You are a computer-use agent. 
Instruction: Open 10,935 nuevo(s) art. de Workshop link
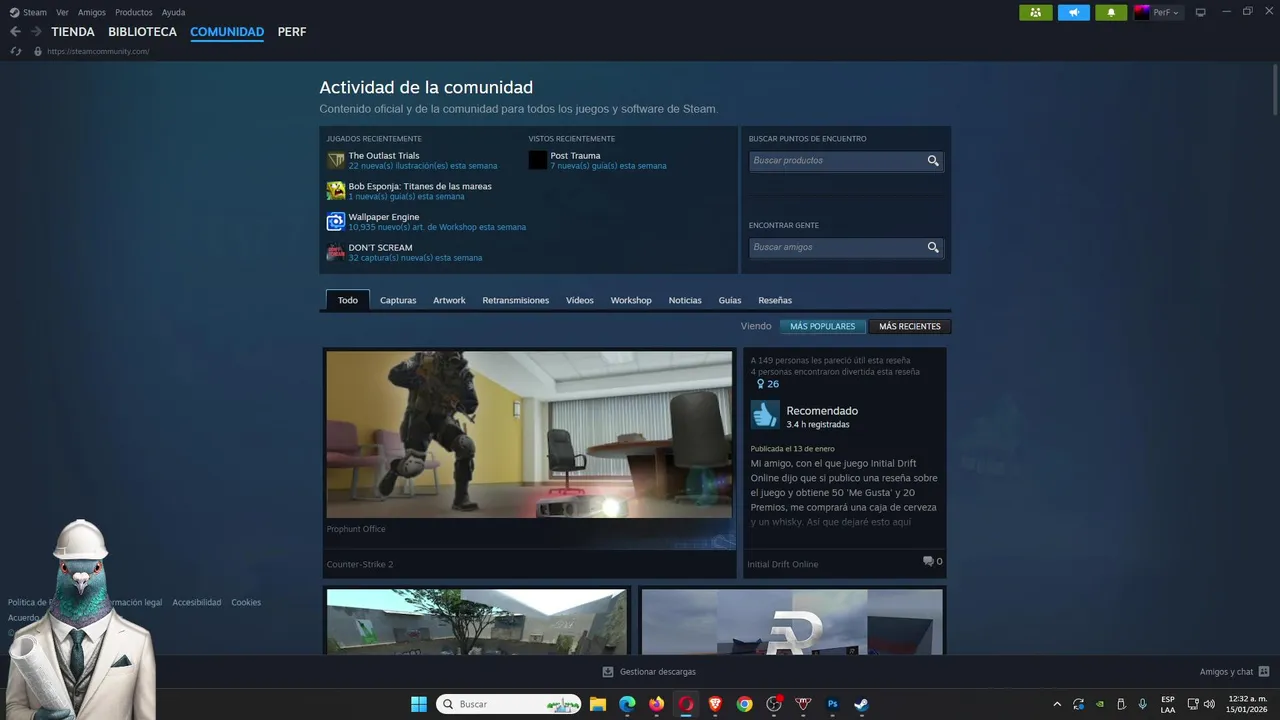tap(437, 227)
